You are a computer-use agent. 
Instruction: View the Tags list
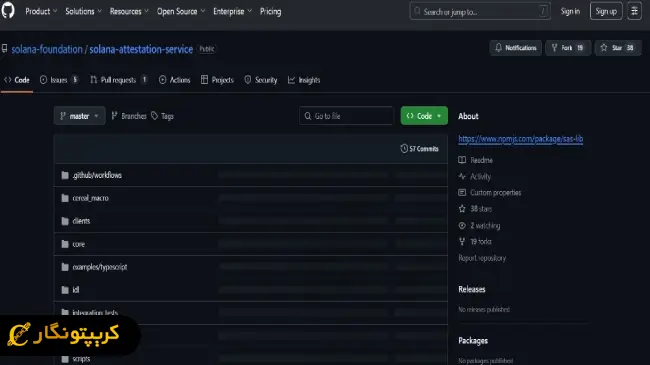point(162,116)
